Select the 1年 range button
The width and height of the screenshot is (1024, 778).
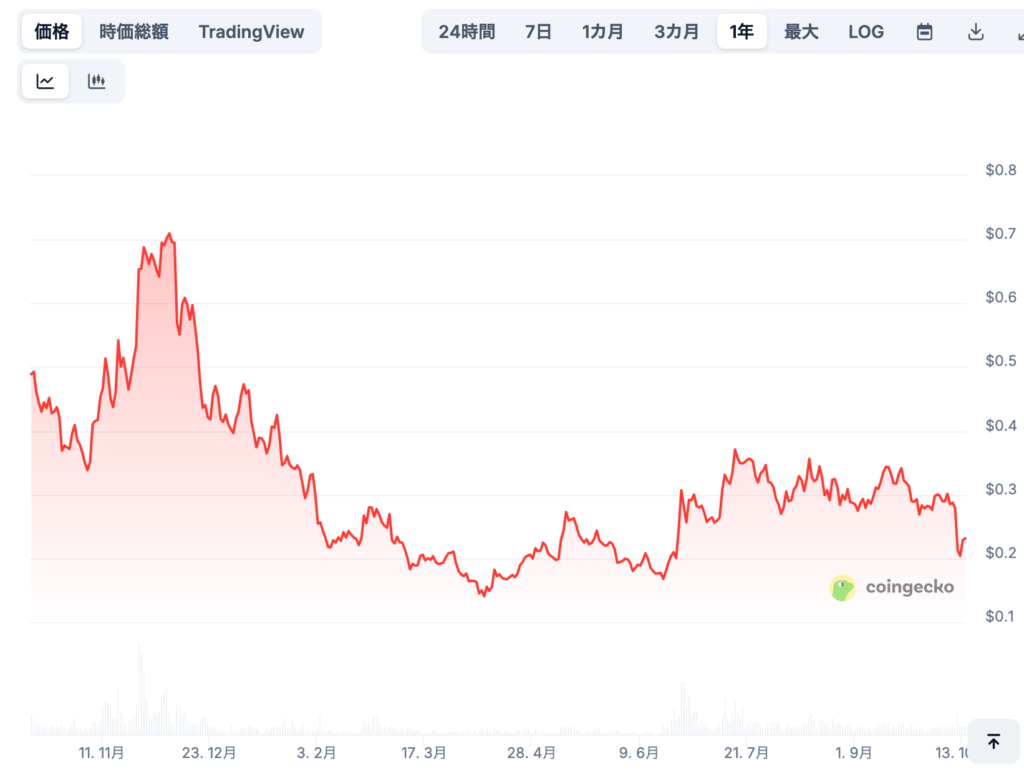[742, 32]
